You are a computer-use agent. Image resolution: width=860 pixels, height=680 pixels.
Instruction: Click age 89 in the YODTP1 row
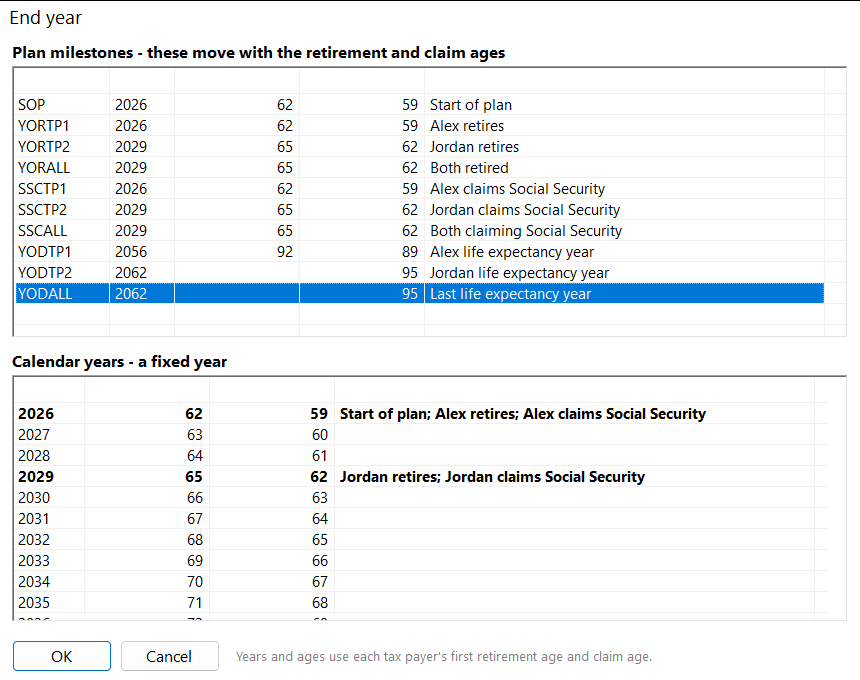coord(410,252)
